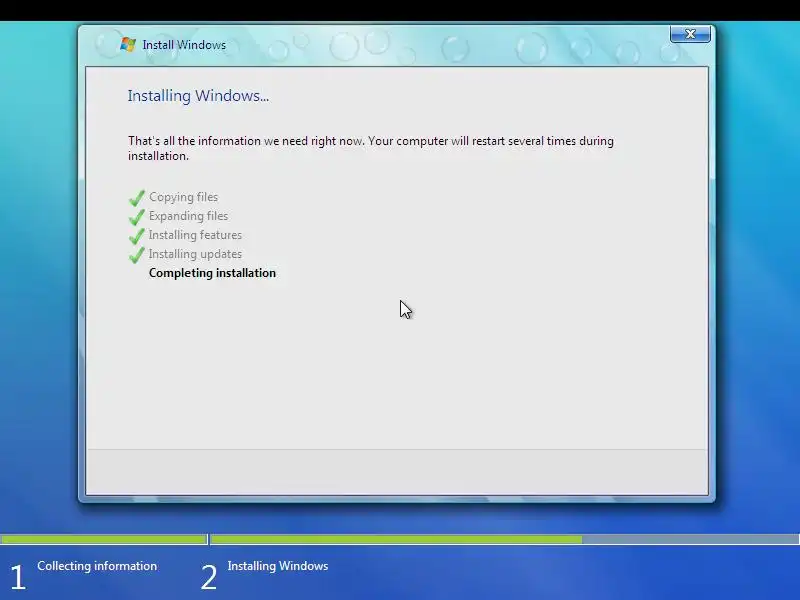Click the green checkmark beside Installing features
Image resolution: width=800 pixels, height=600 pixels.
point(137,235)
